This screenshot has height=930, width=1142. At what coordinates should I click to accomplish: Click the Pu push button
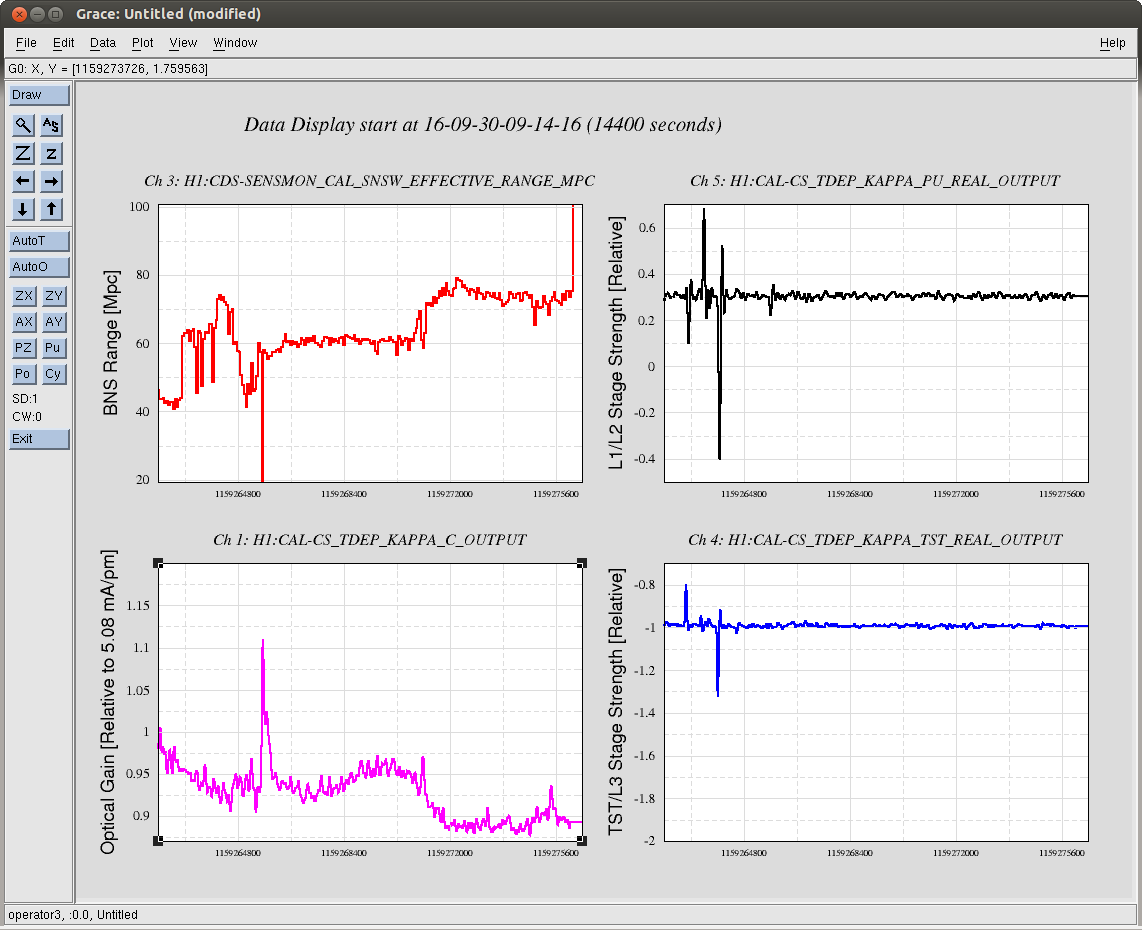click(53, 348)
